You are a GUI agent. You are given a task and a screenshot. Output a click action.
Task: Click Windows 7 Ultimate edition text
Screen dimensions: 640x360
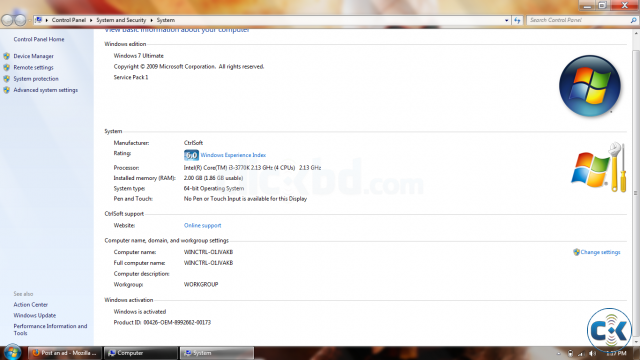[139, 56]
